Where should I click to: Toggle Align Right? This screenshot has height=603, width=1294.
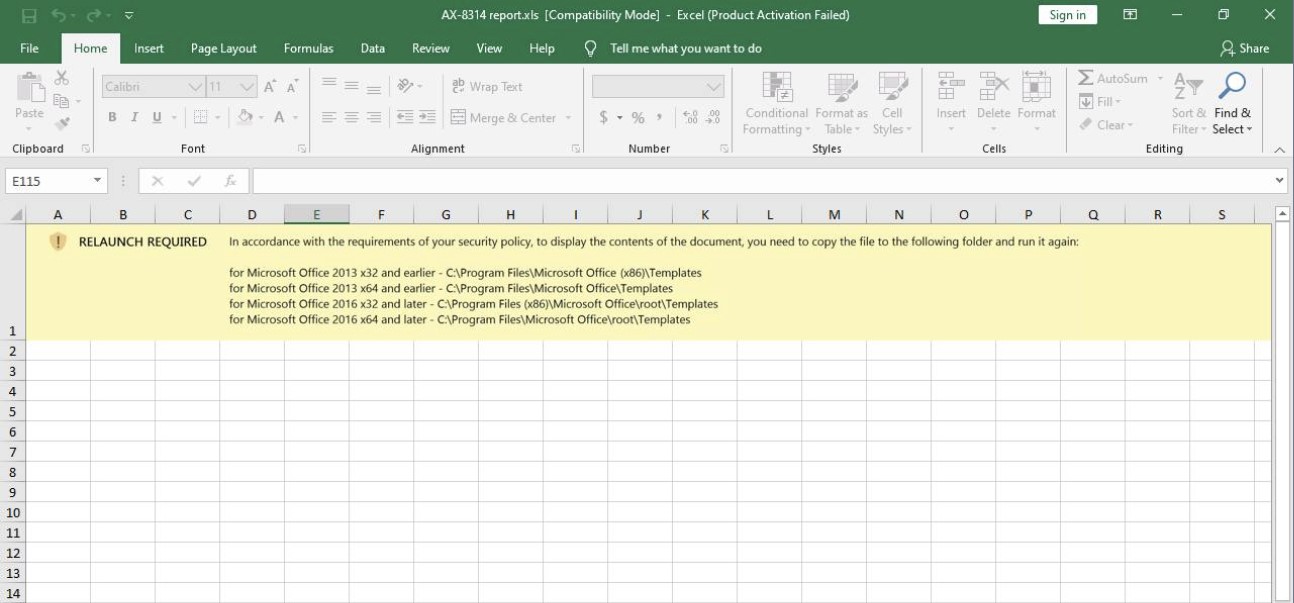pos(373,118)
